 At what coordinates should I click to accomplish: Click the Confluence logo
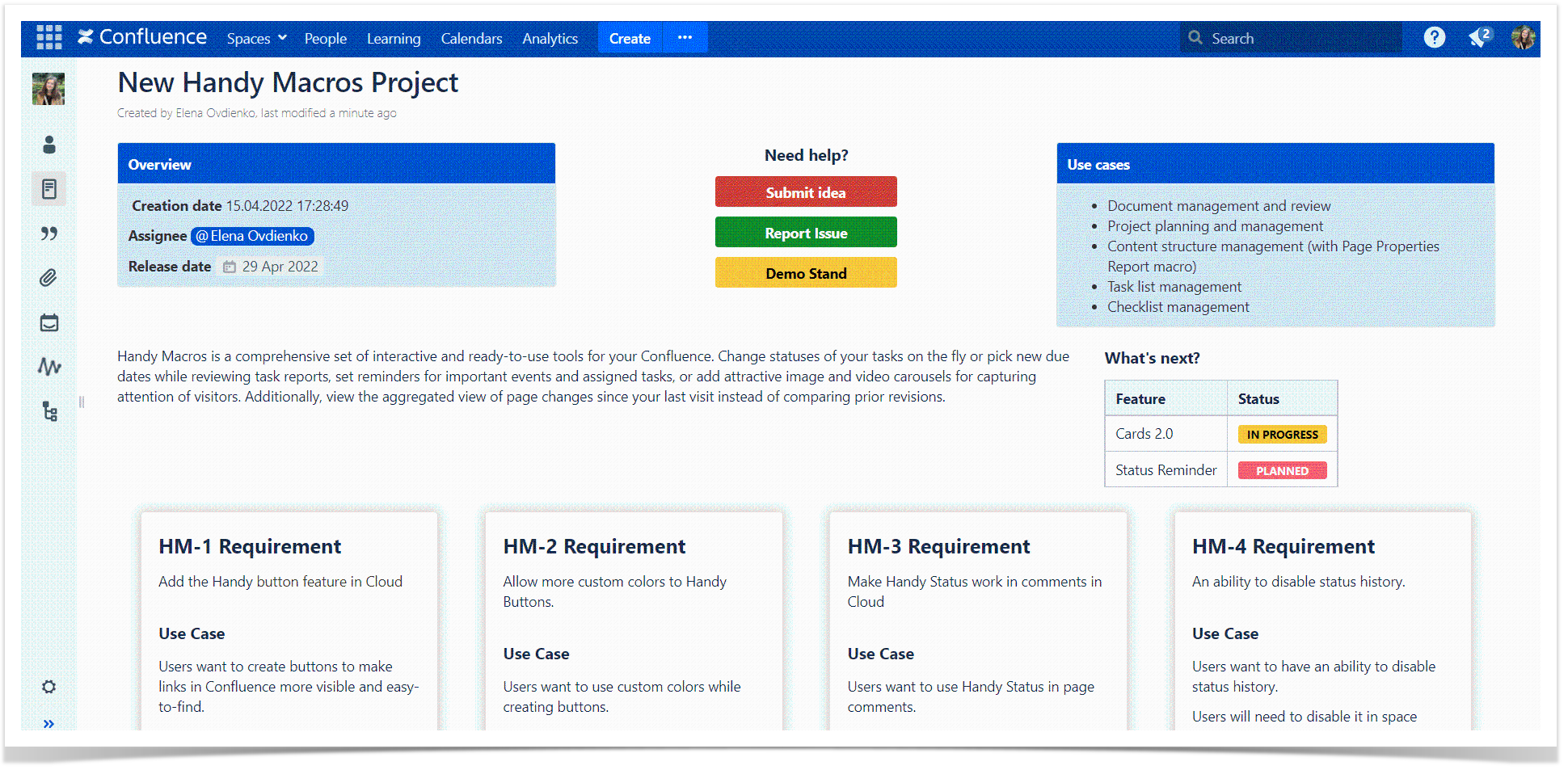142,37
